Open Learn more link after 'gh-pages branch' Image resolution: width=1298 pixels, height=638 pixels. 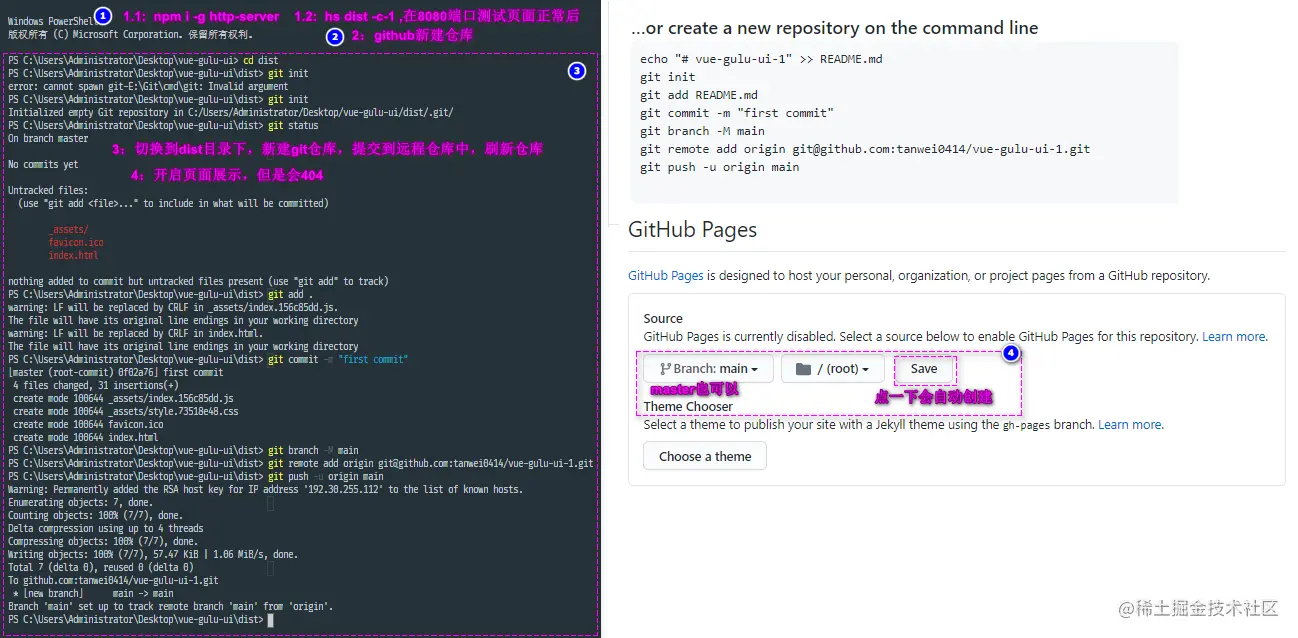(1130, 425)
